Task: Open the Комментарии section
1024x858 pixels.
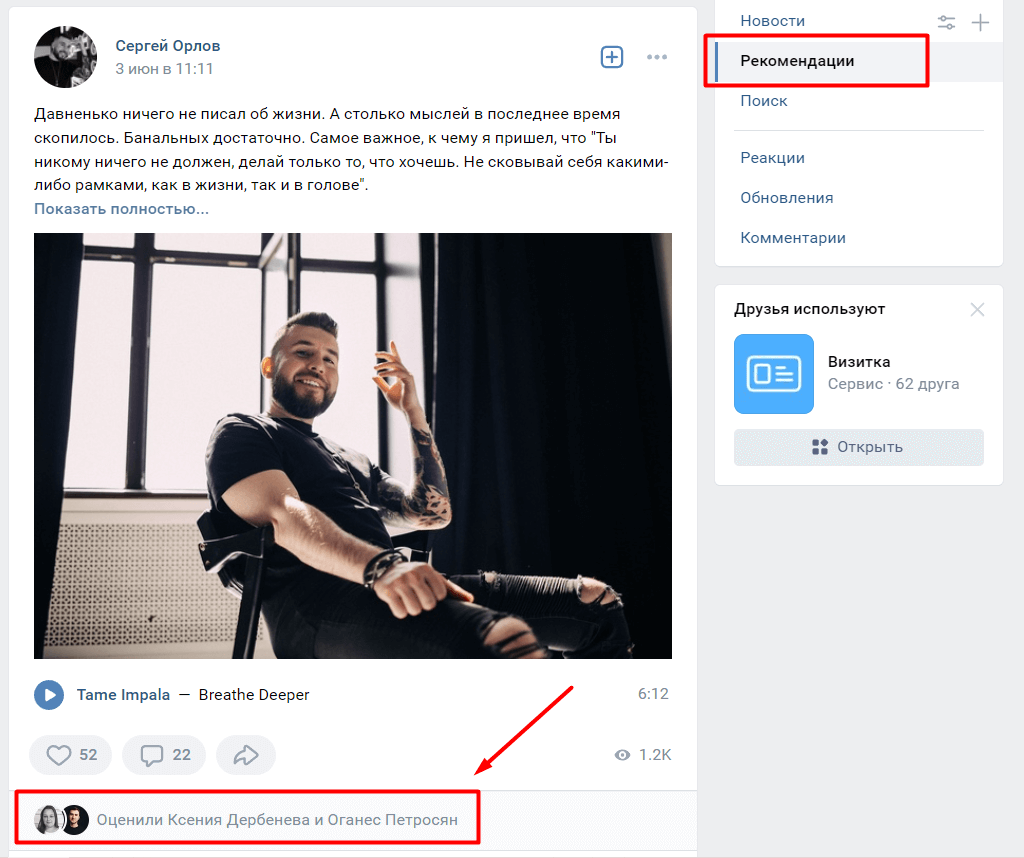Action: click(789, 237)
